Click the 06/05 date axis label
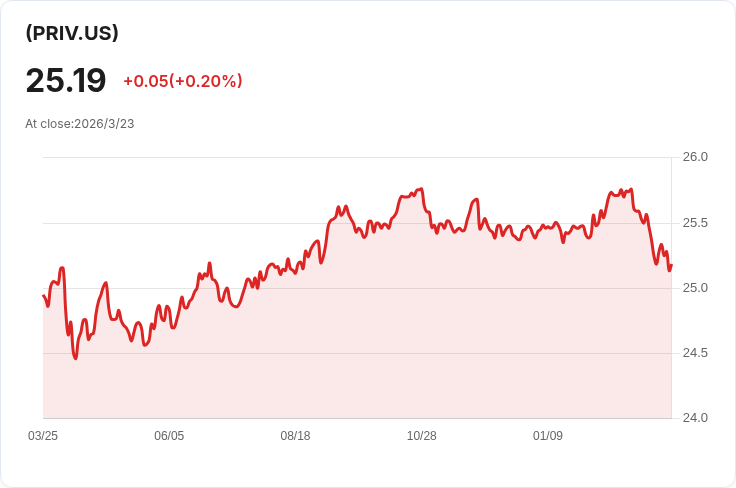 (169, 436)
